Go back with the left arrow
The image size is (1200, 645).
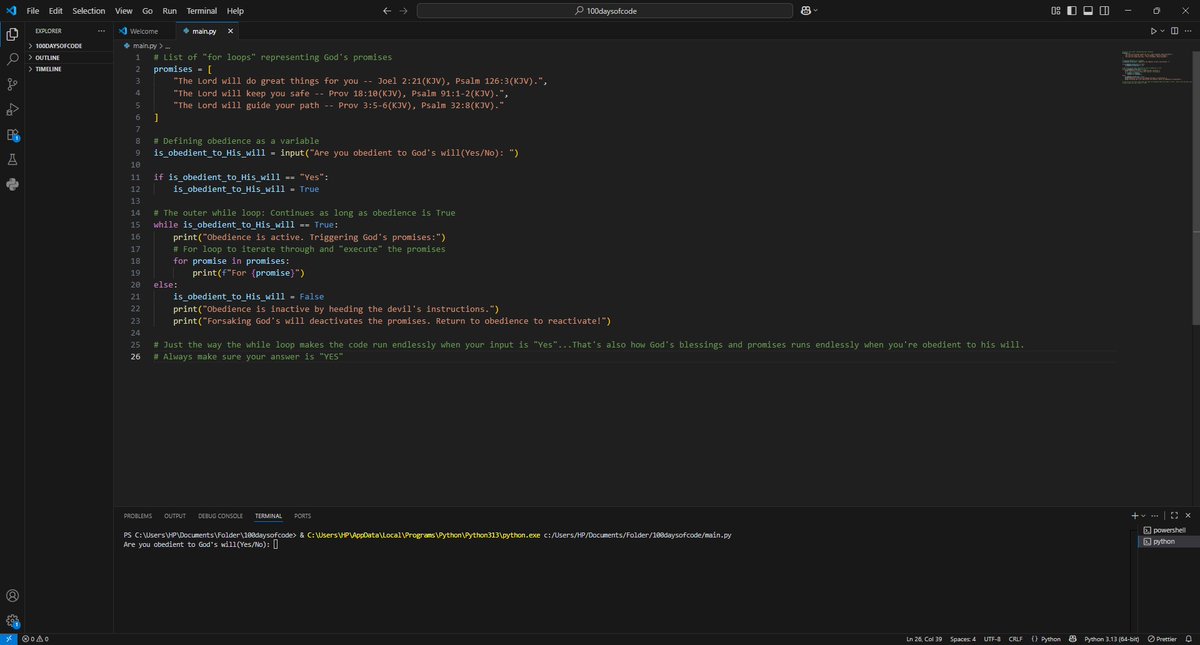point(388,10)
